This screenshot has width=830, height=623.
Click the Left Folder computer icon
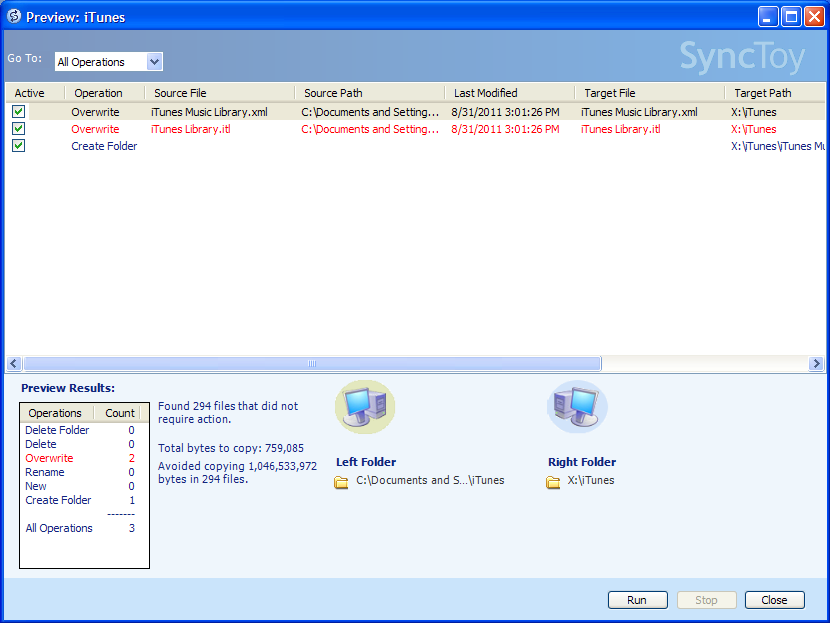point(365,407)
